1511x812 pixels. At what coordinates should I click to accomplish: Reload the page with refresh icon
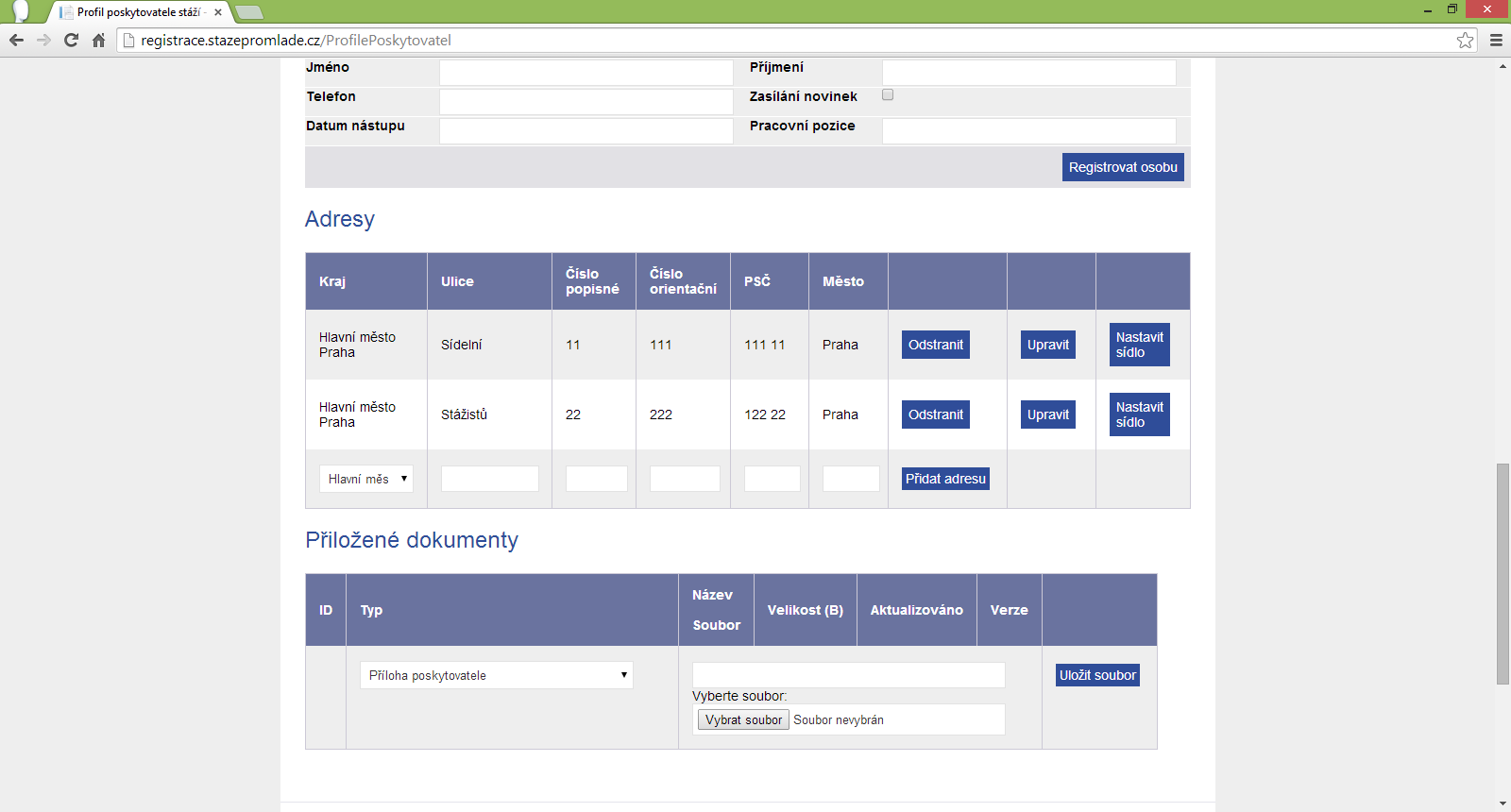coord(71,40)
